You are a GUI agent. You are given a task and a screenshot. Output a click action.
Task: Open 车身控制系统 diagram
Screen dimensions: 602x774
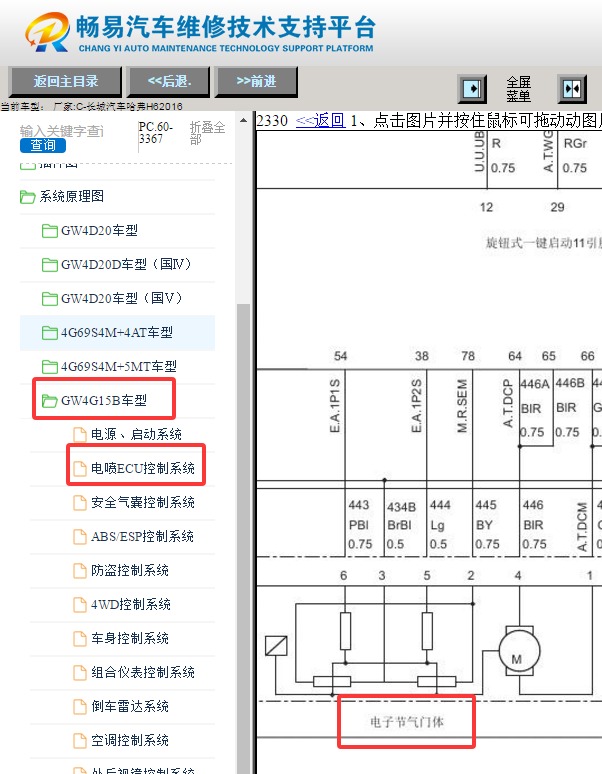click(x=130, y=638)
